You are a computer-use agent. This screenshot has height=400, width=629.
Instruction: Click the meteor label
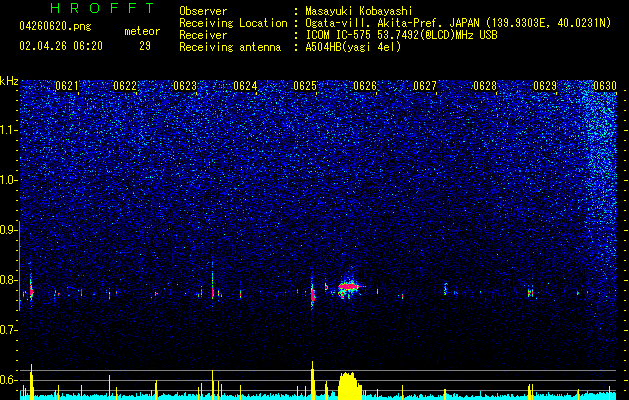[142, 31]
